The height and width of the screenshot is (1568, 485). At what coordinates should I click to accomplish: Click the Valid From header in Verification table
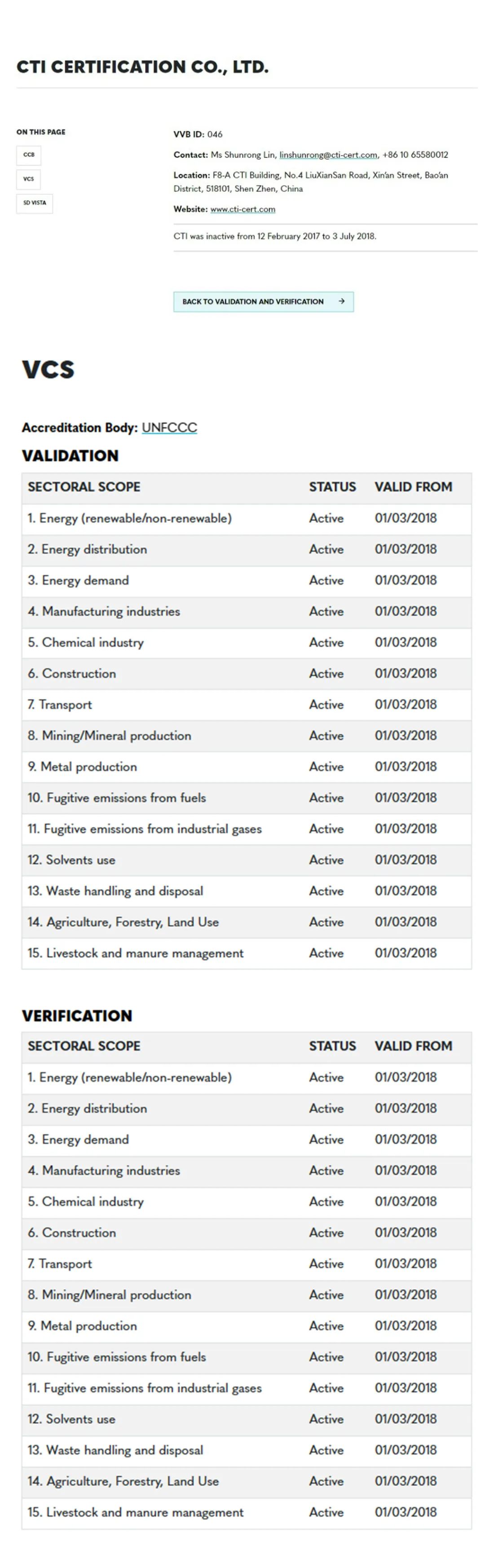413,1046
